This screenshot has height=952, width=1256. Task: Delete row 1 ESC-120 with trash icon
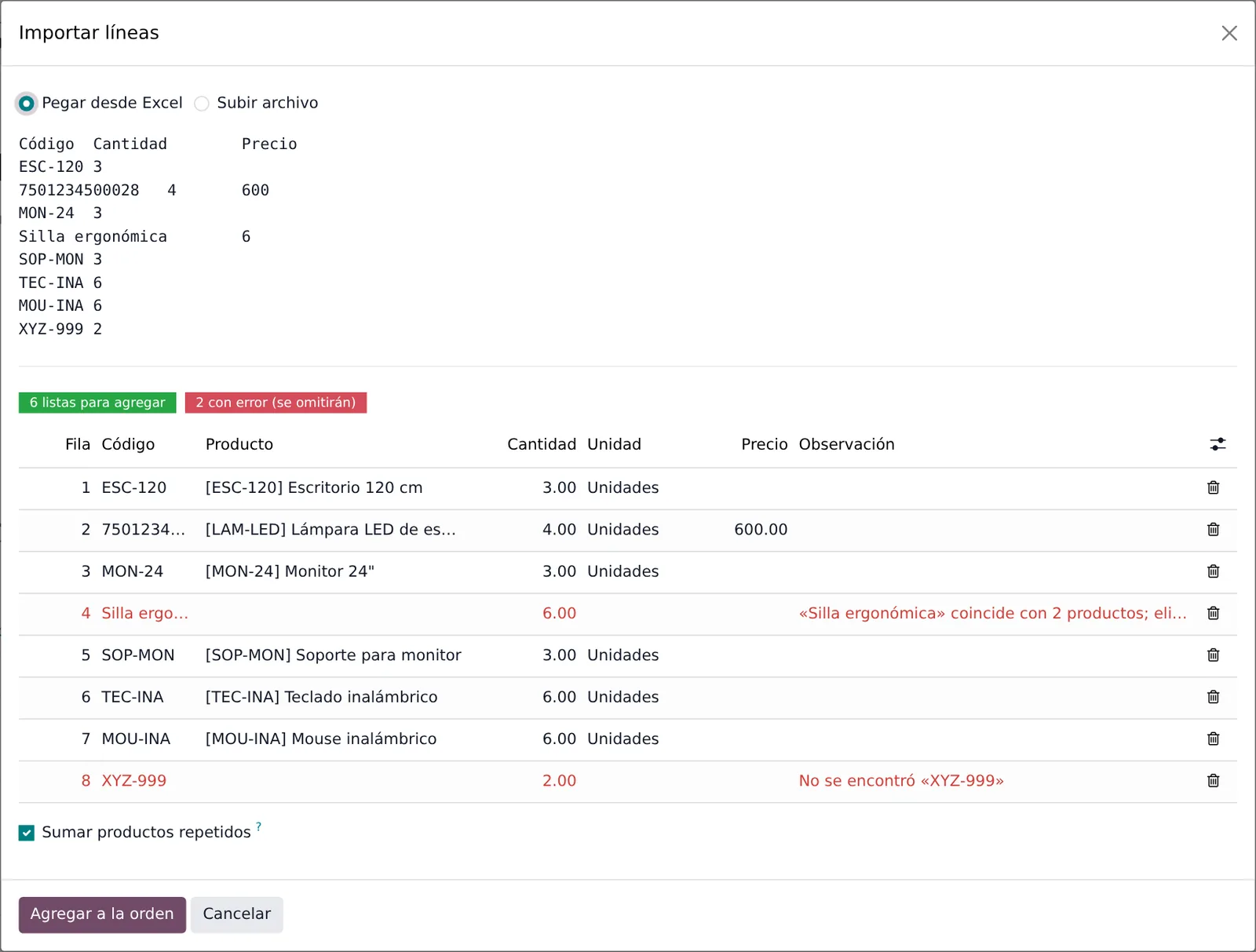(x=1213, y=487)
